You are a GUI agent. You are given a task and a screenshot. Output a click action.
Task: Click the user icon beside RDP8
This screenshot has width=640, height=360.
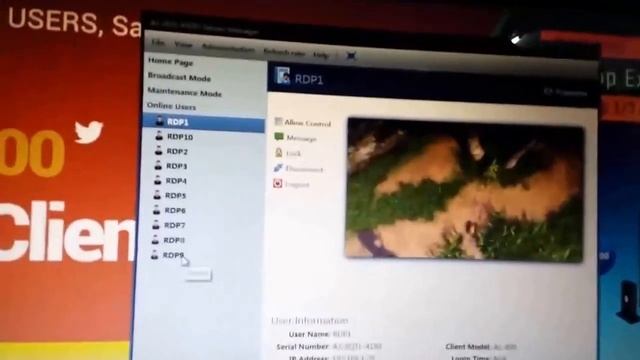tap(155, 240)
